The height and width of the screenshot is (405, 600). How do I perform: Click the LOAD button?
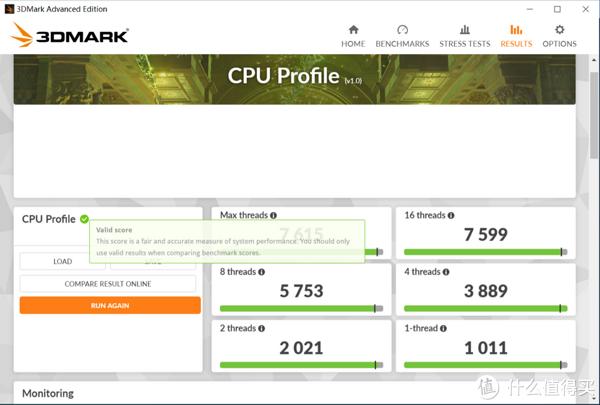[62, 261]
